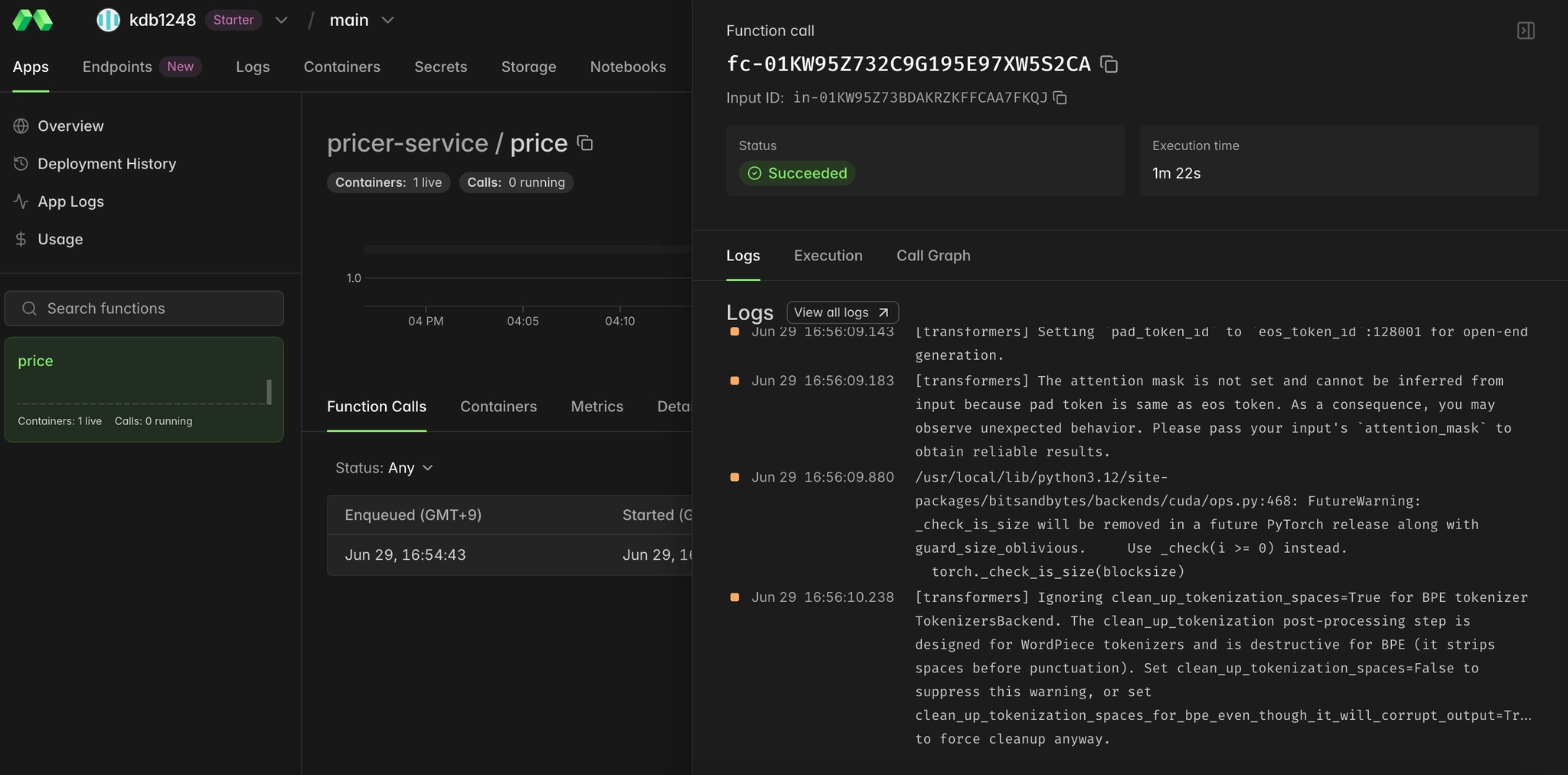
Task: Click the Usage dollar icon
Action: pyautogui.click(x=21, y=239)
